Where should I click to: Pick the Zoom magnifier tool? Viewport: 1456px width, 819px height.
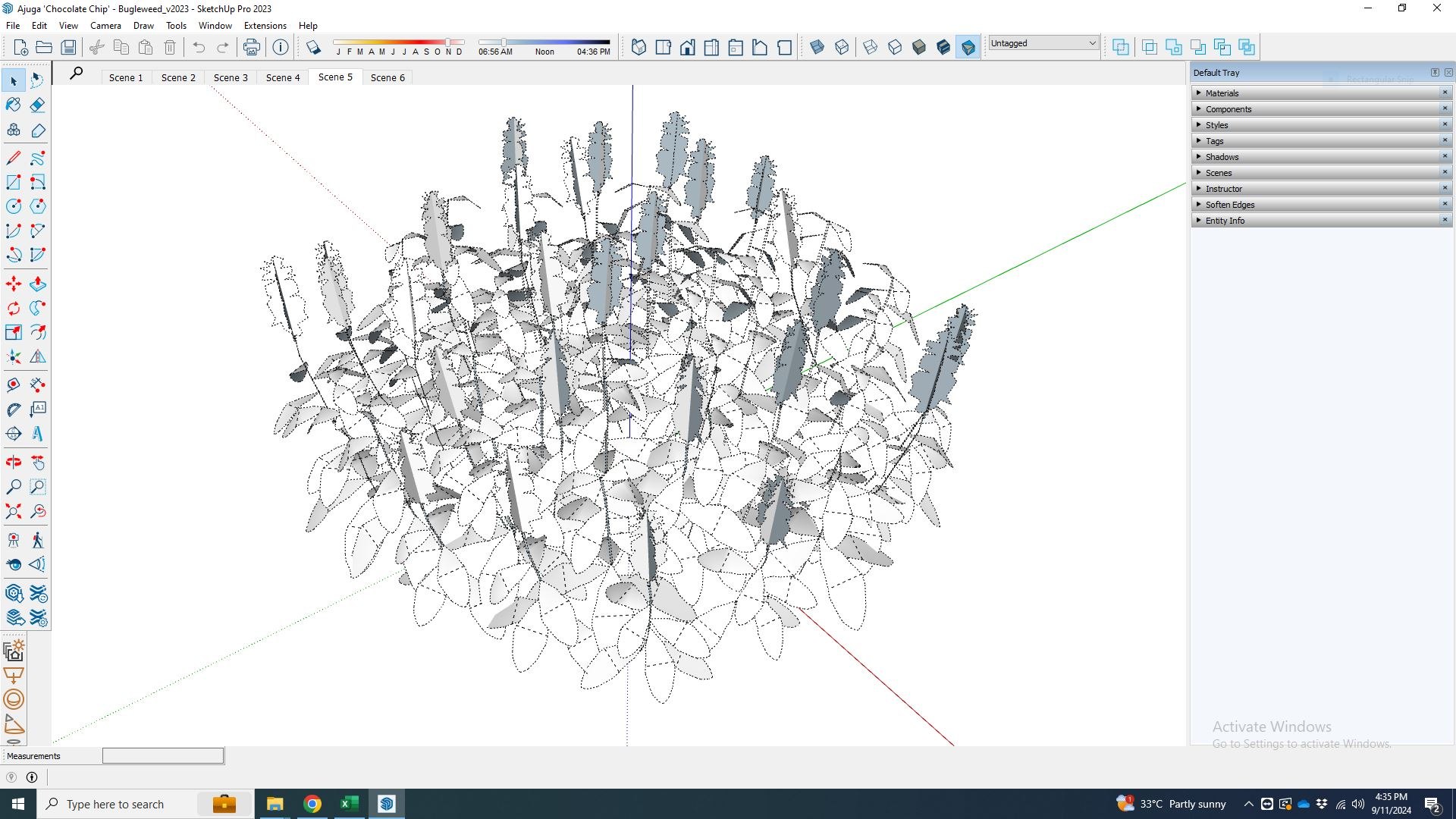click(13, 487)
